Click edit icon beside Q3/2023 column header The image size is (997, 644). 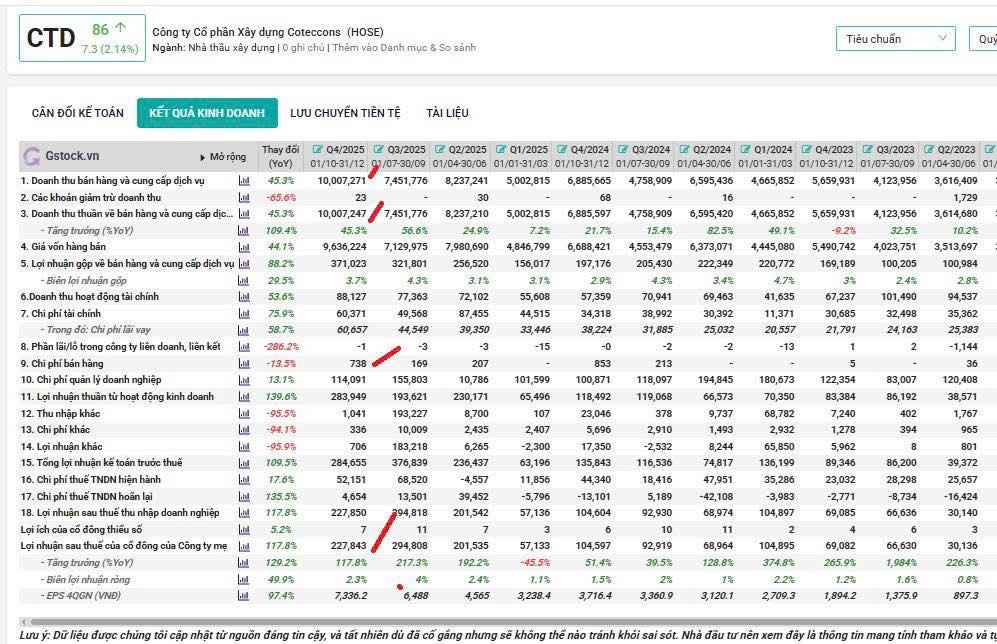(x=867, y=149)
